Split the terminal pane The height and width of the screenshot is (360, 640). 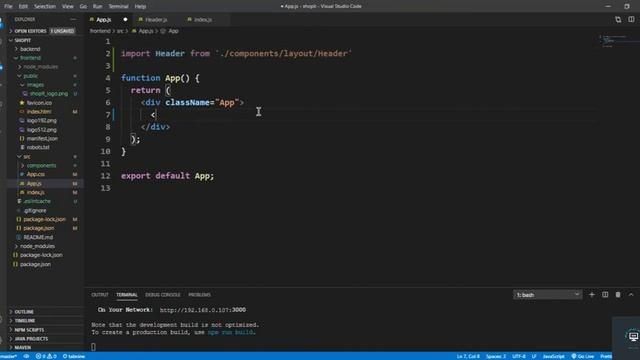pyautogui.click(x=605, y=295)
